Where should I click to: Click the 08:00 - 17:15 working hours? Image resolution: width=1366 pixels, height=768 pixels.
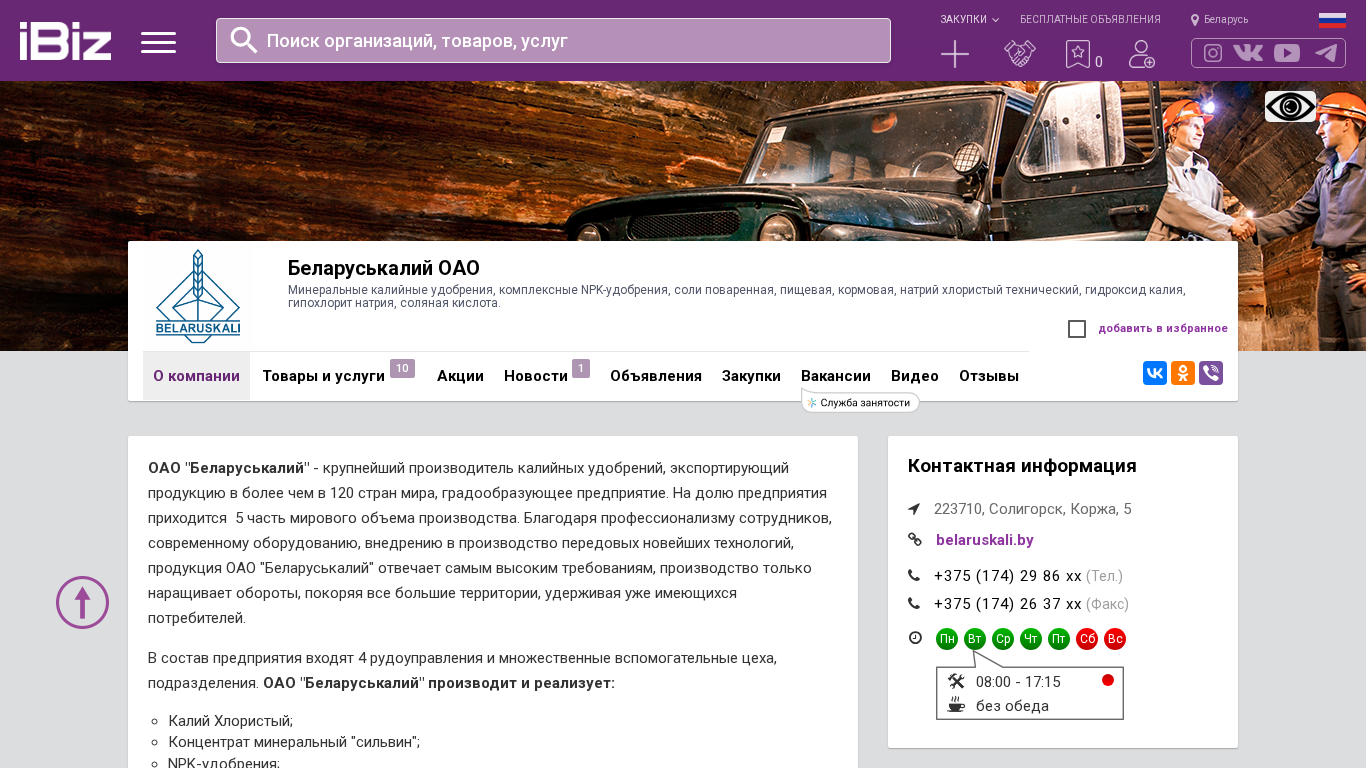click(x=1018, y=682)
